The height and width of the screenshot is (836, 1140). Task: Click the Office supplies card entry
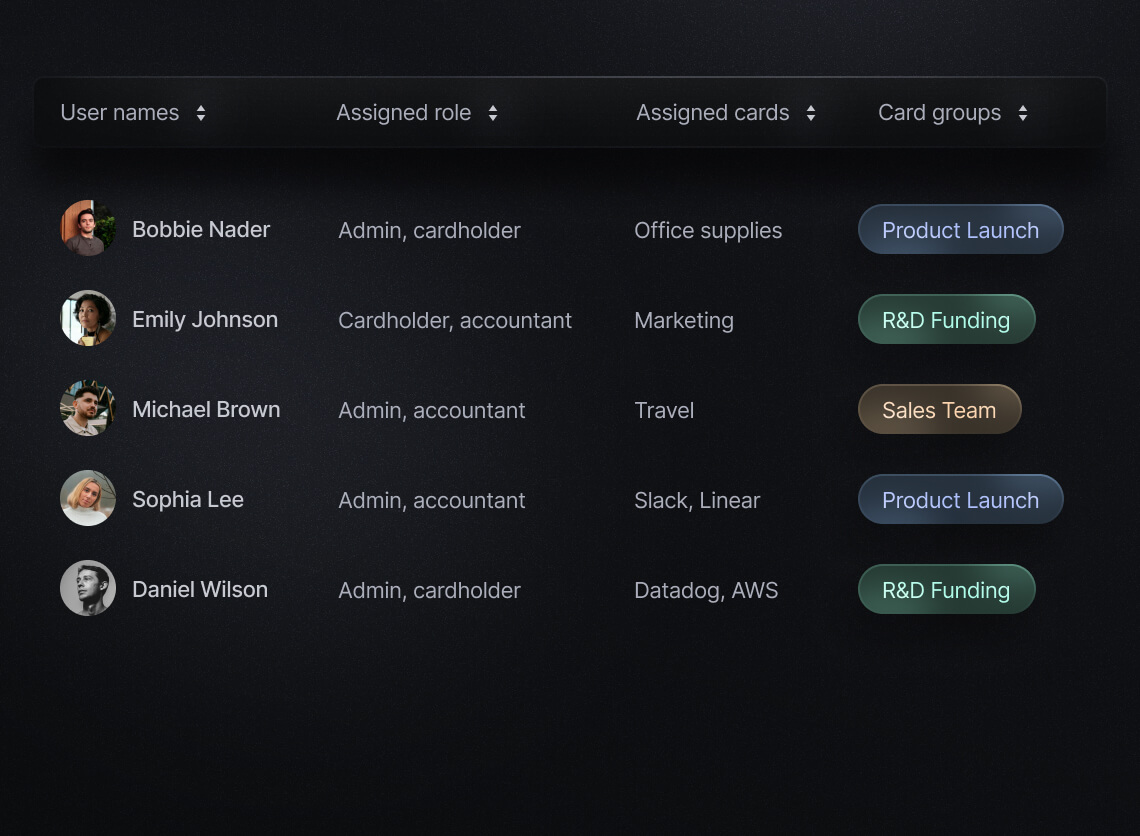point(708,230)
